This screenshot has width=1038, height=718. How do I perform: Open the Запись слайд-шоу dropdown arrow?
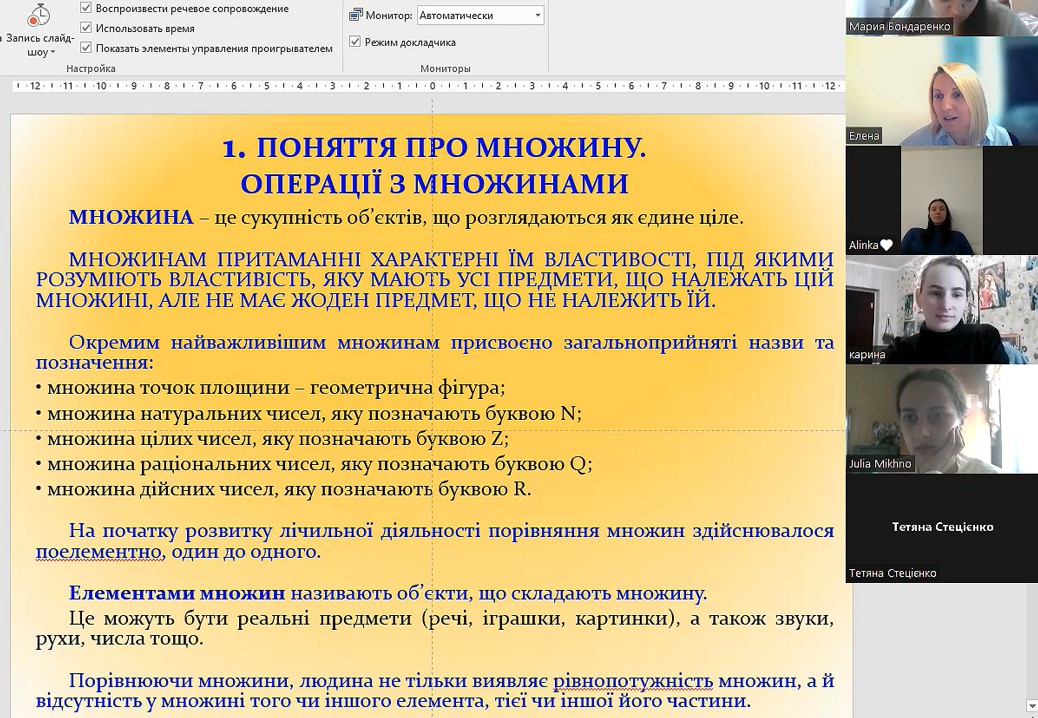(53, 52)
